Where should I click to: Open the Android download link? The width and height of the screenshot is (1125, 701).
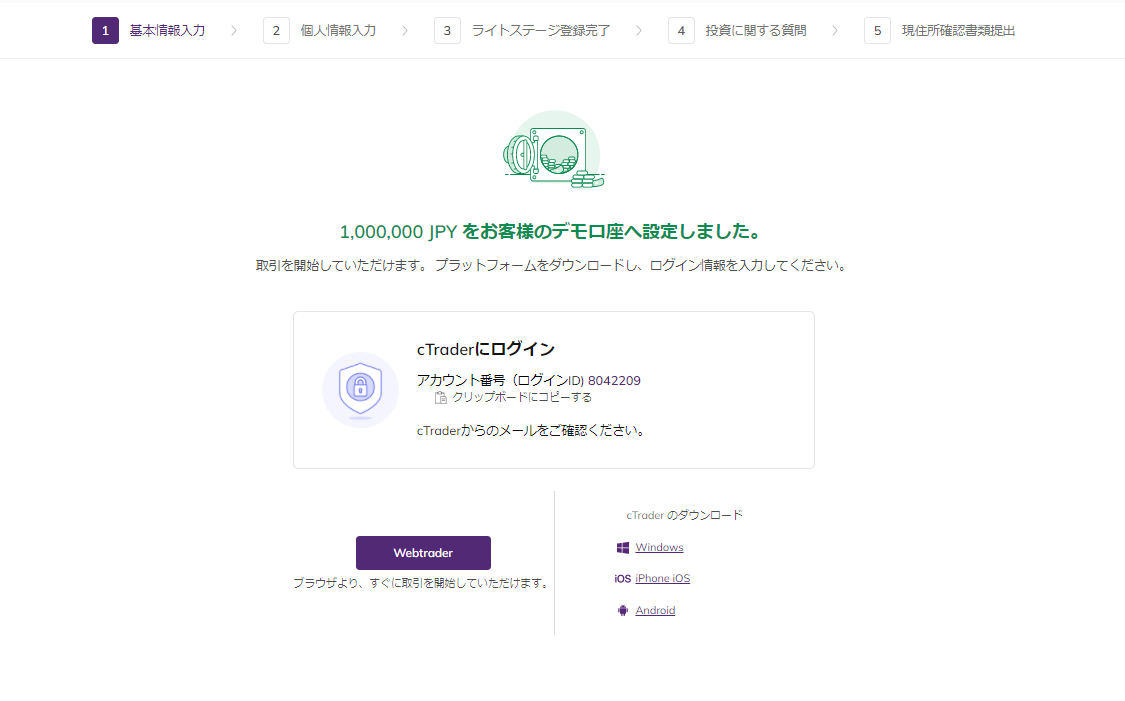tap(655, 611)
